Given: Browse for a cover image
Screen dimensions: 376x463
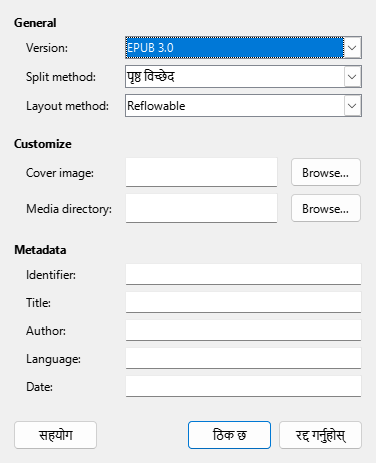Looking at the screenshot, I should (326, 172).
